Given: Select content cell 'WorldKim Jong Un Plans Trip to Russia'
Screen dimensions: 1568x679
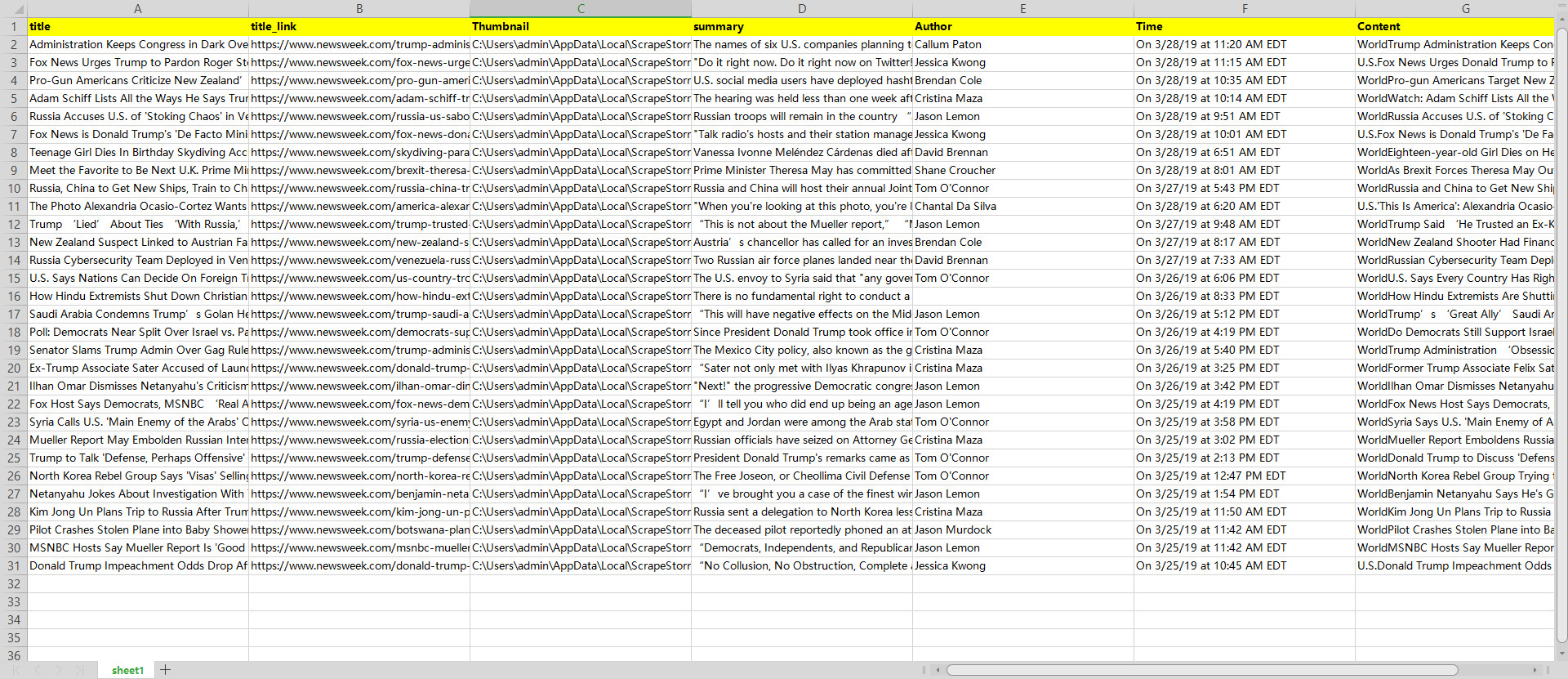Looking at the screenshot, I should tap(1455, 511).
